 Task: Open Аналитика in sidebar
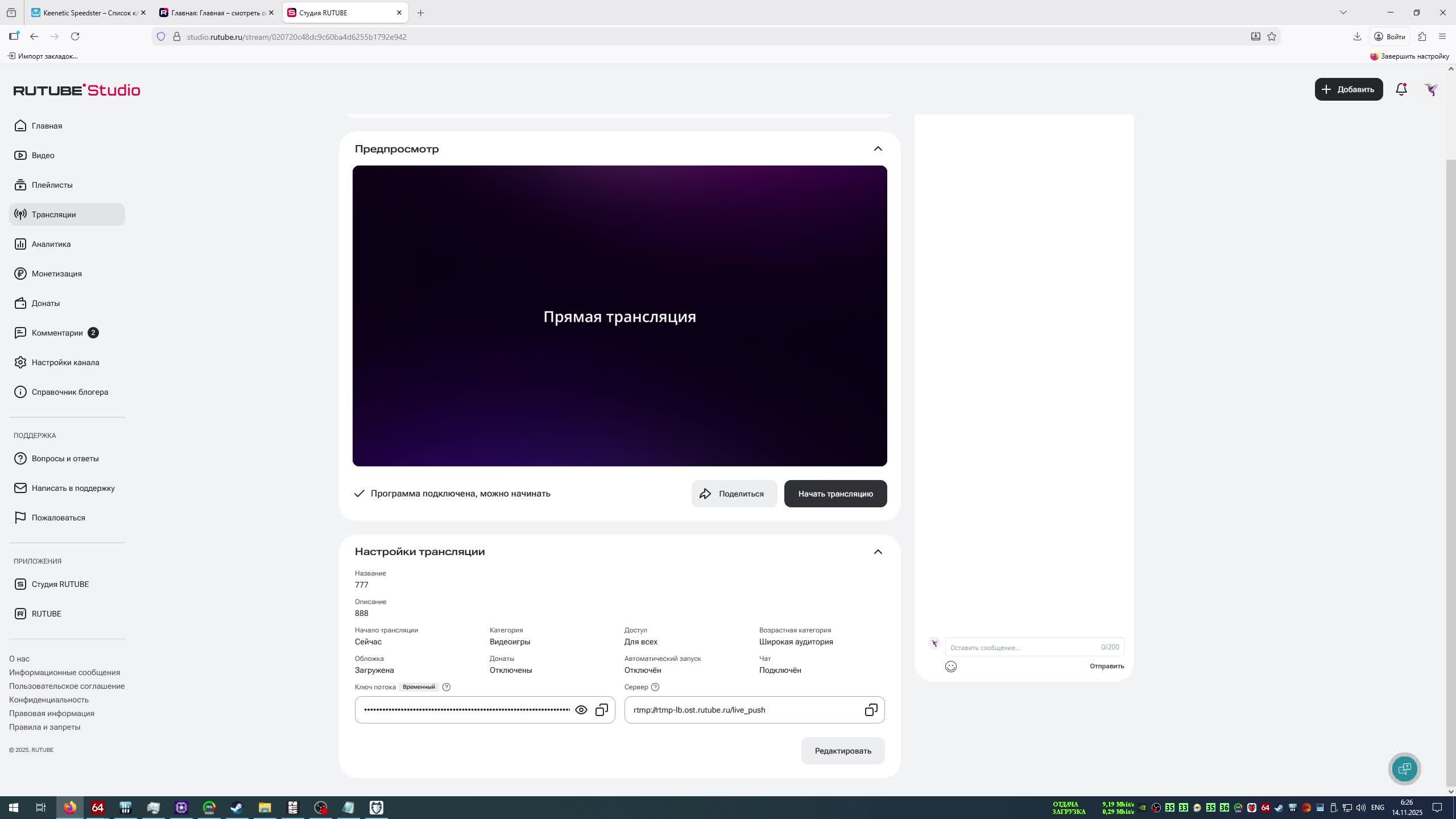[x=51, y=244]
